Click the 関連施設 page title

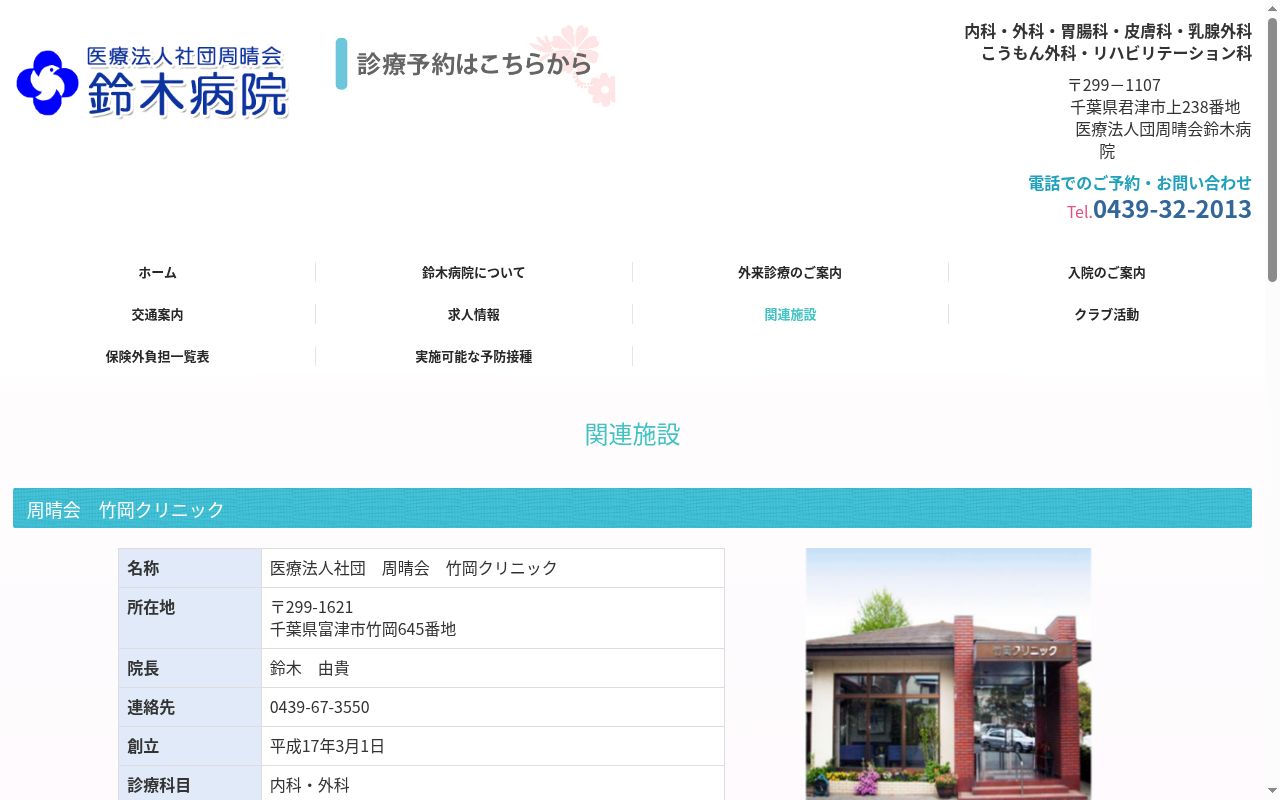click(x=632, y=434)
